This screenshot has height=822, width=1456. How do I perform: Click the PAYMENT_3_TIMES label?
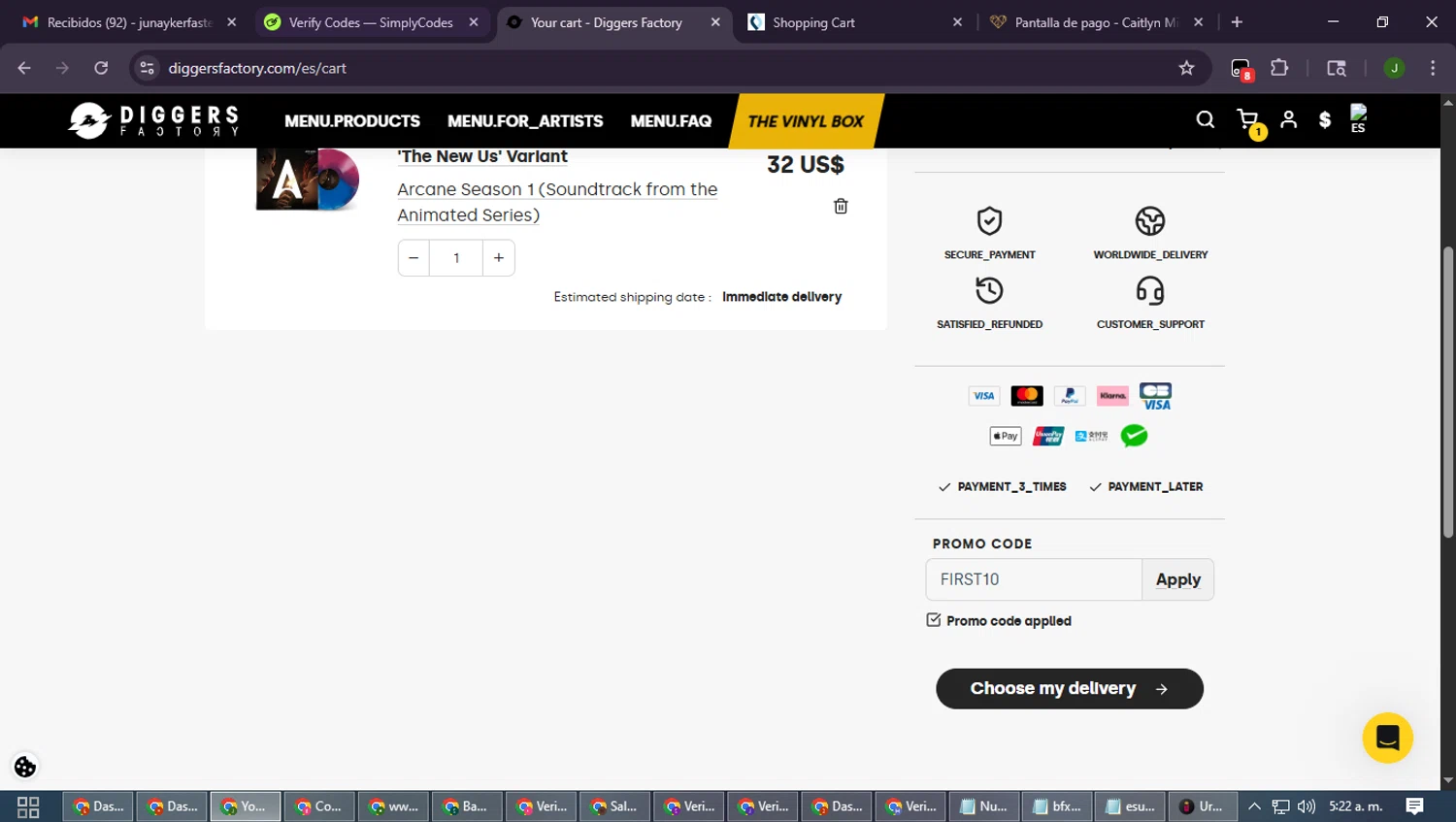pos(1011,487)
